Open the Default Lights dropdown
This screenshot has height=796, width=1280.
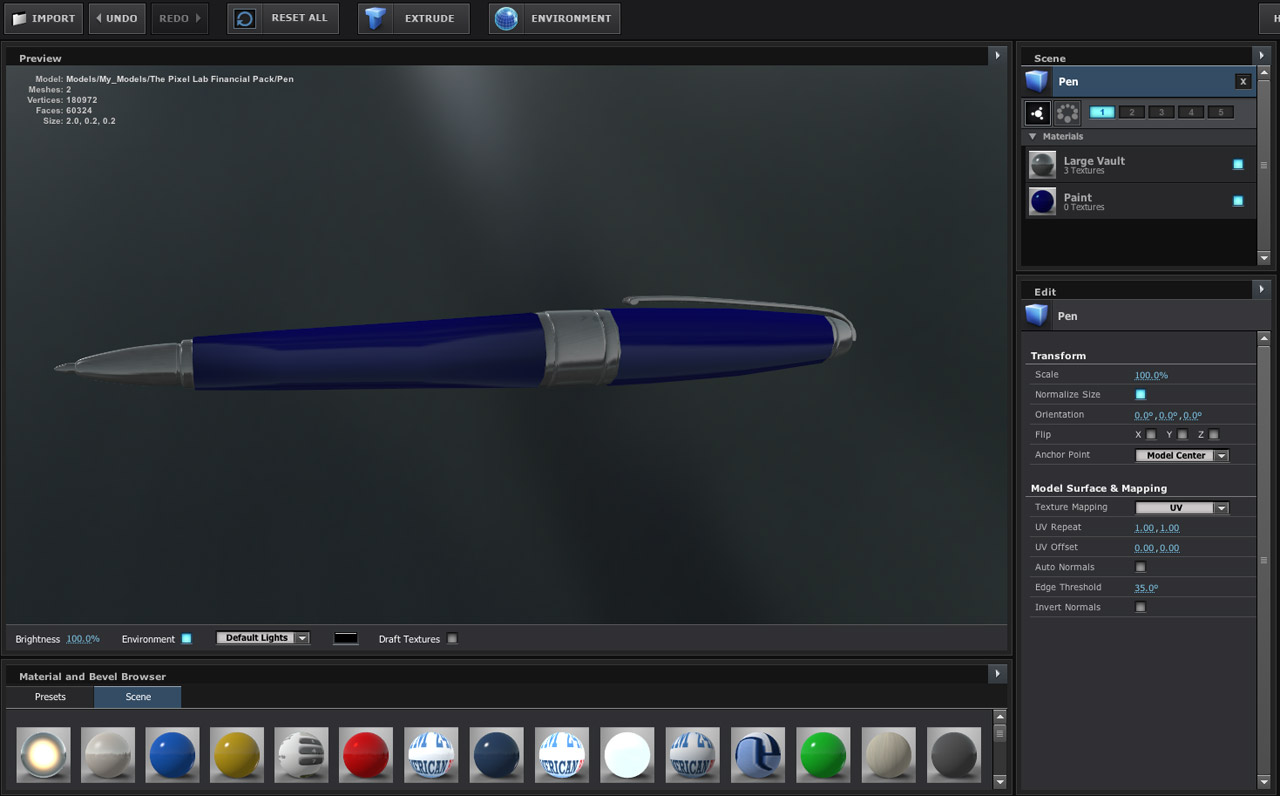263,638
